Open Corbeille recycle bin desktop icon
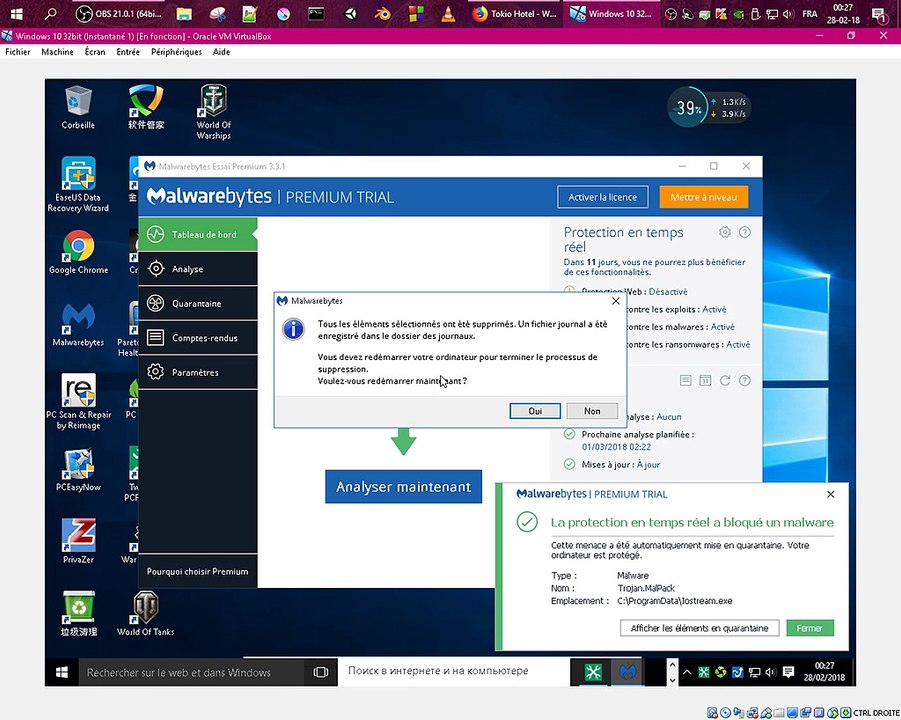Screen dimensions: 901x720 pyautogui.click(x=78, y=108)
